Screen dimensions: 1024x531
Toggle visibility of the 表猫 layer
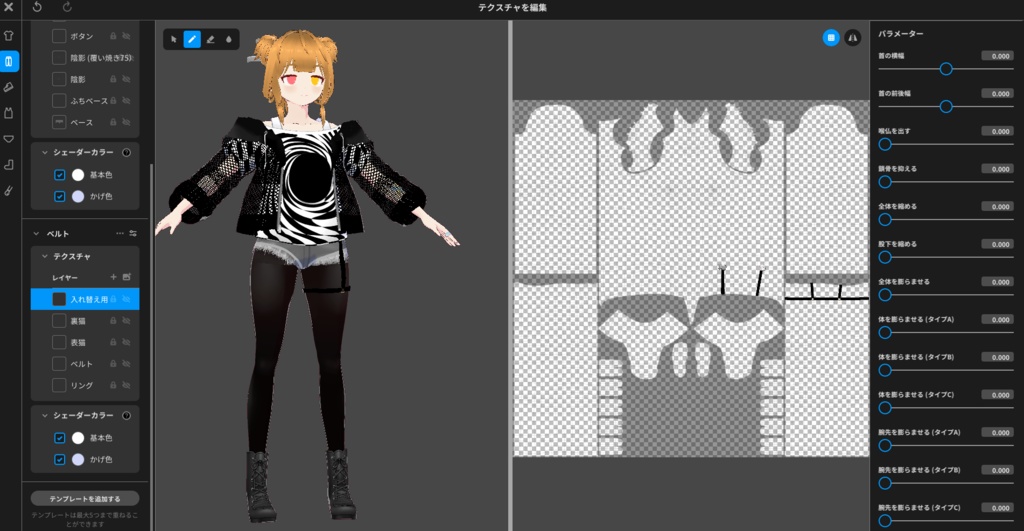[127, 342]
